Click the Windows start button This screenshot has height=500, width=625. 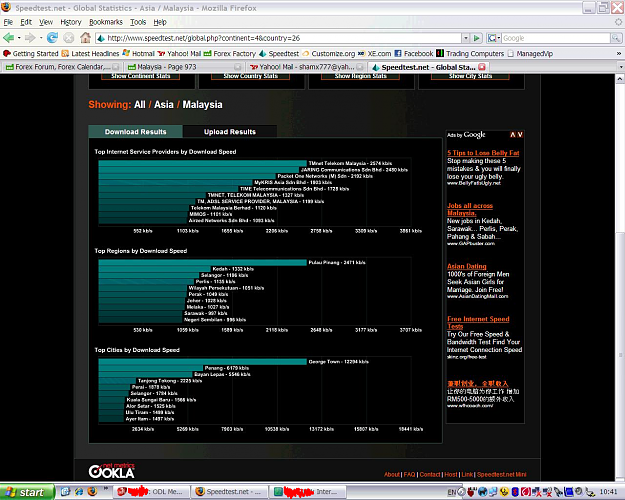27,492
